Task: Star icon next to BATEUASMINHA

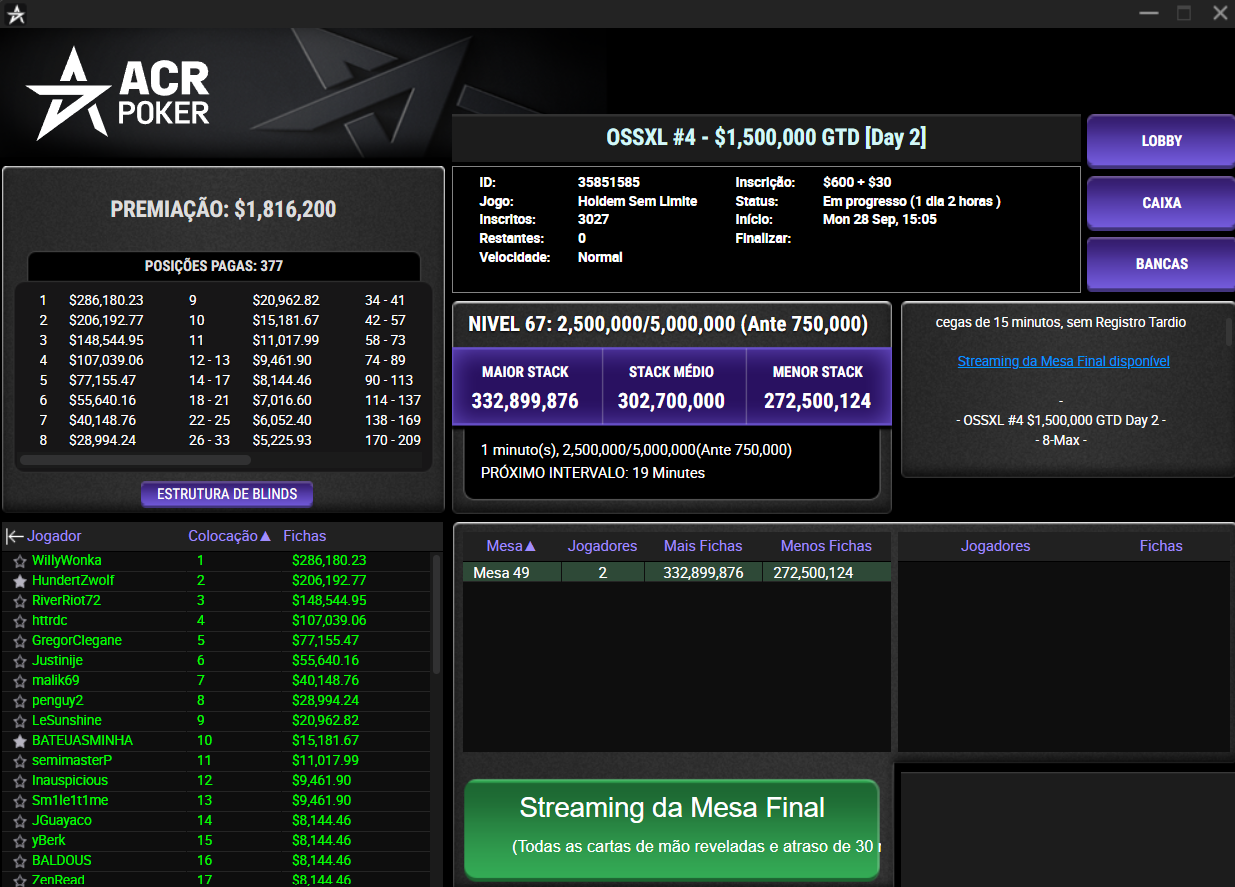Action: click(19, 741)
